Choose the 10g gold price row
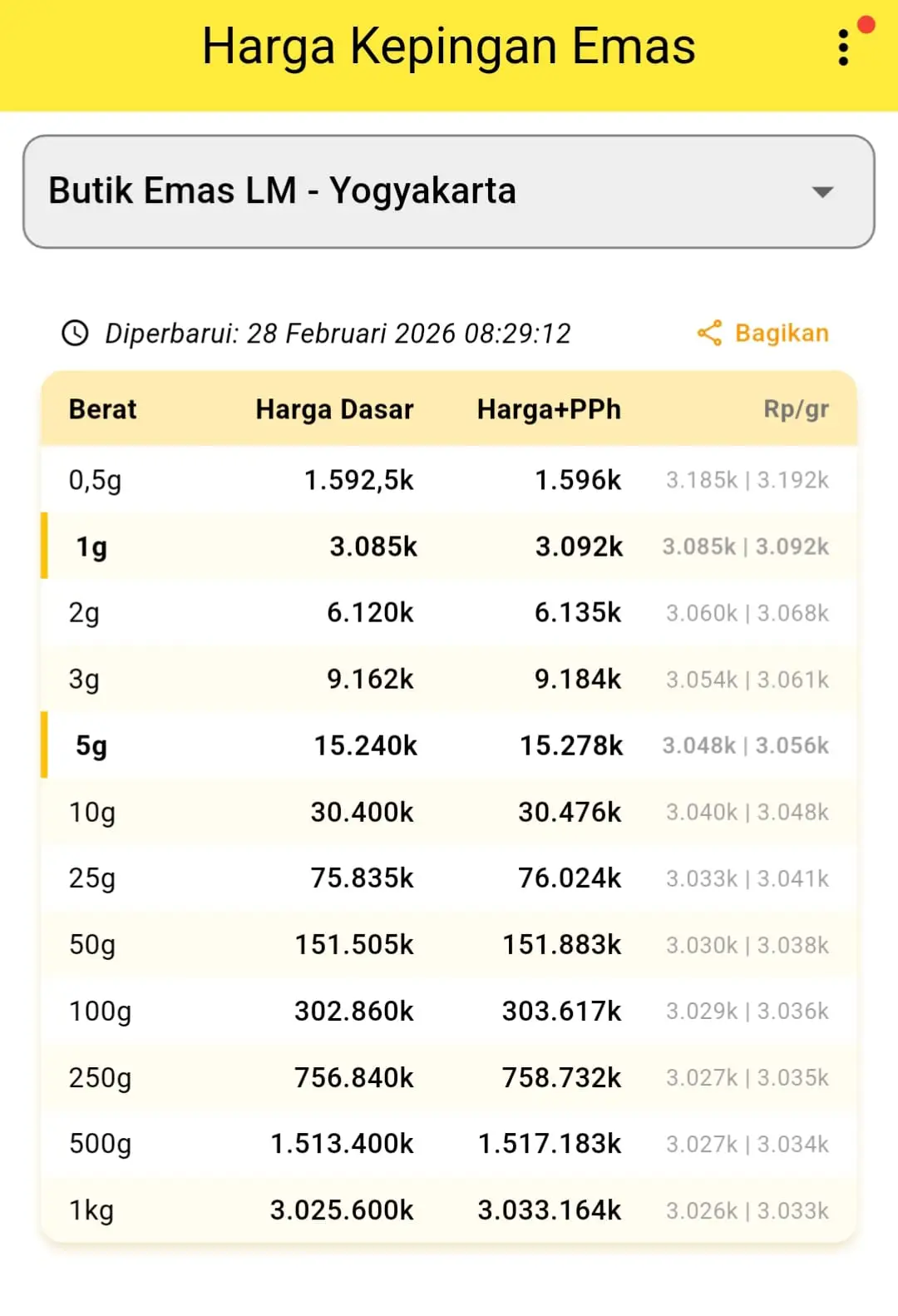The image size is (898, 1316). tap(449, 812)
